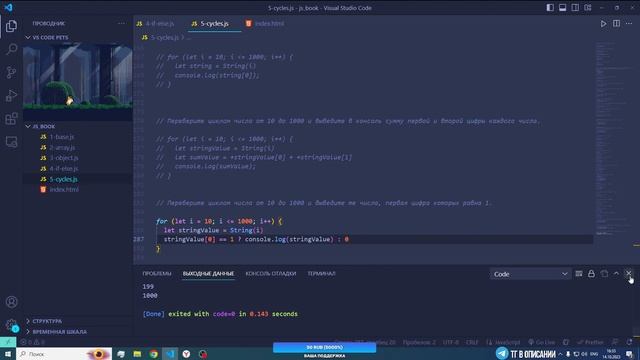Collapse the JS_BOOK folder section
Viewport: 640px width, 360px height.
[x=78, y=127]
